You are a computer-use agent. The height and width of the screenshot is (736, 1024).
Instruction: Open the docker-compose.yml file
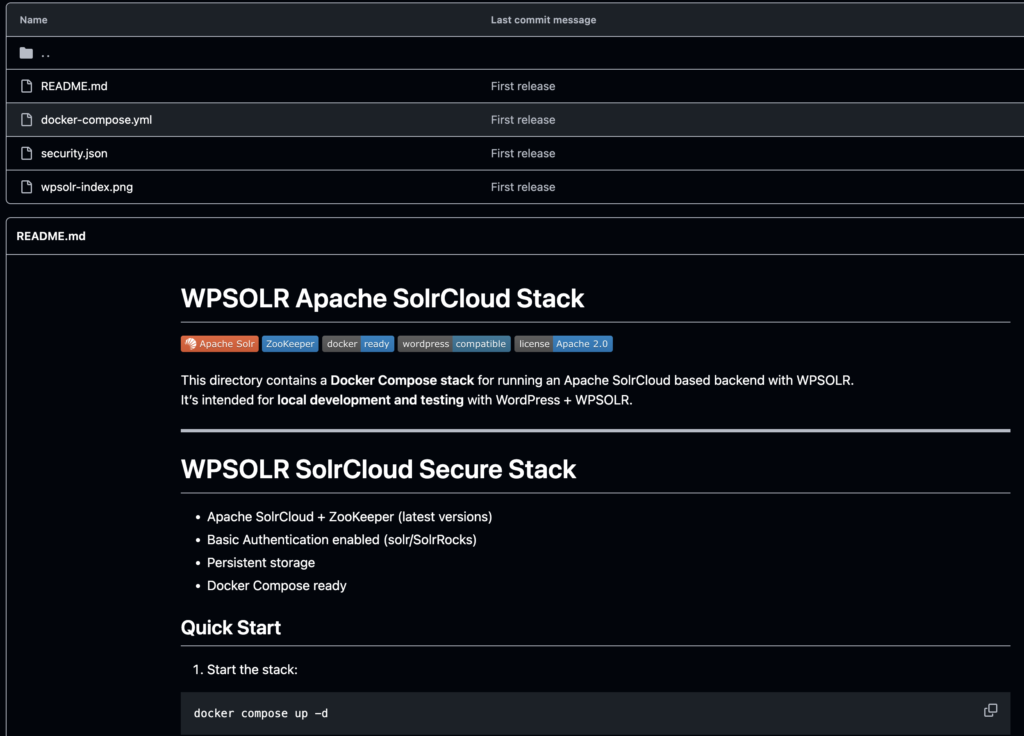(x=96, y=120)
